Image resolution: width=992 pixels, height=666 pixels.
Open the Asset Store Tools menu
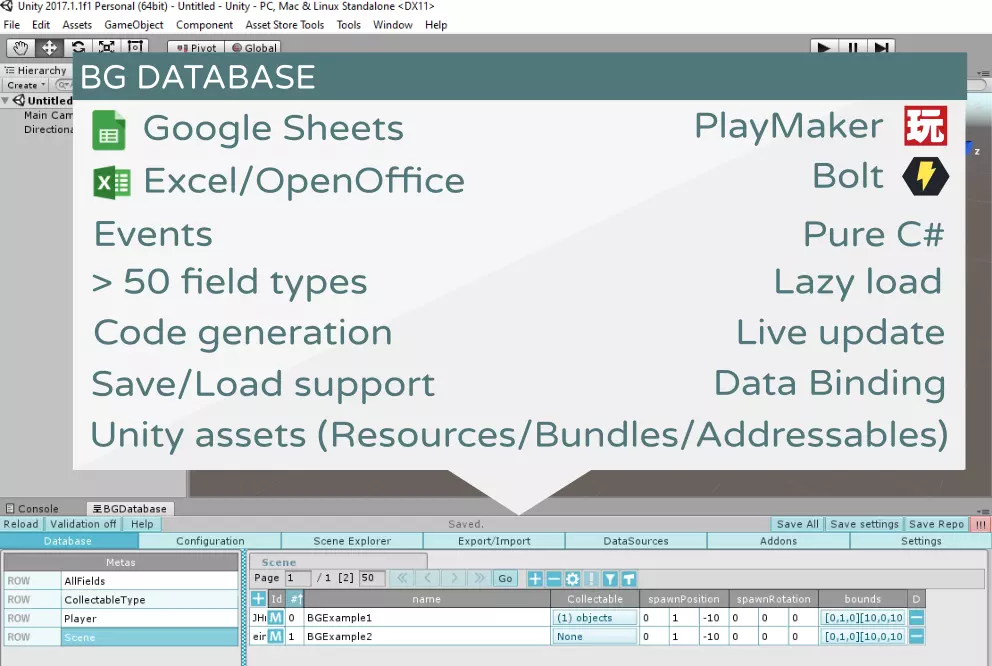[x=285, y=25]
